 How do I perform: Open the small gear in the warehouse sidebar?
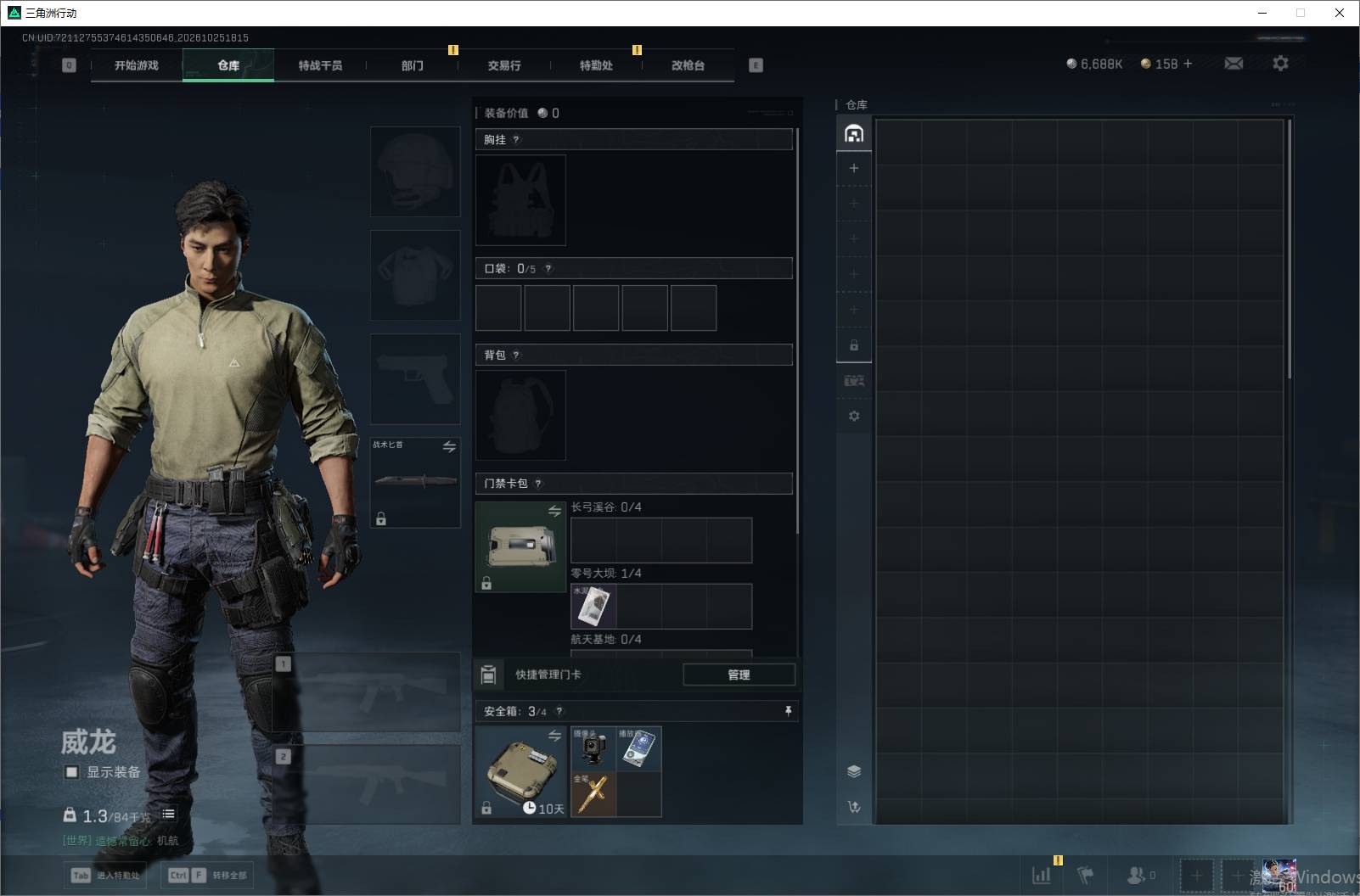(854, 416)
